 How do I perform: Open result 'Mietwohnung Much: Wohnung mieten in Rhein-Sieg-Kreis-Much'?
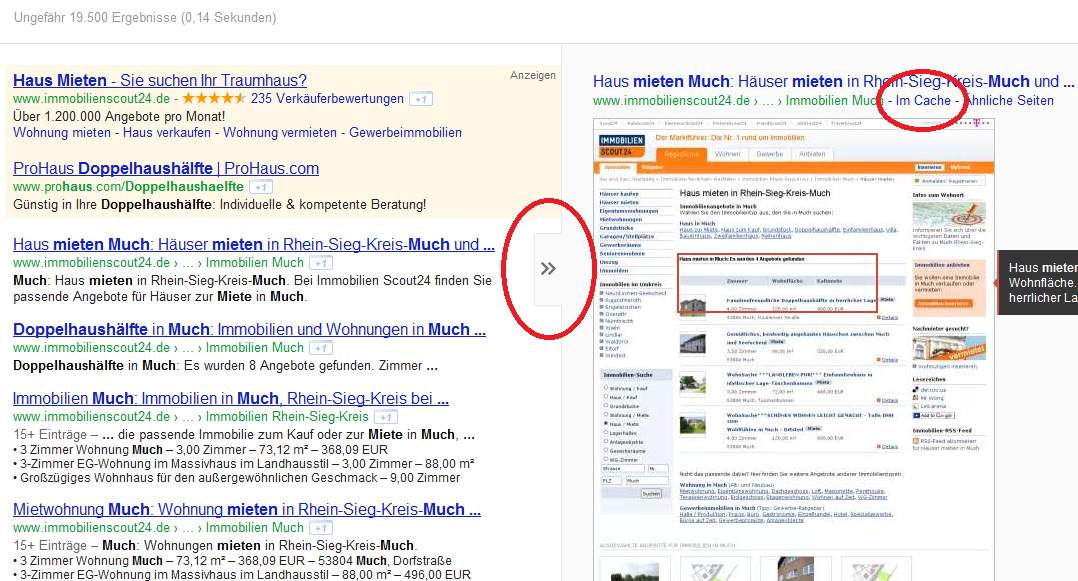[247, 510]
